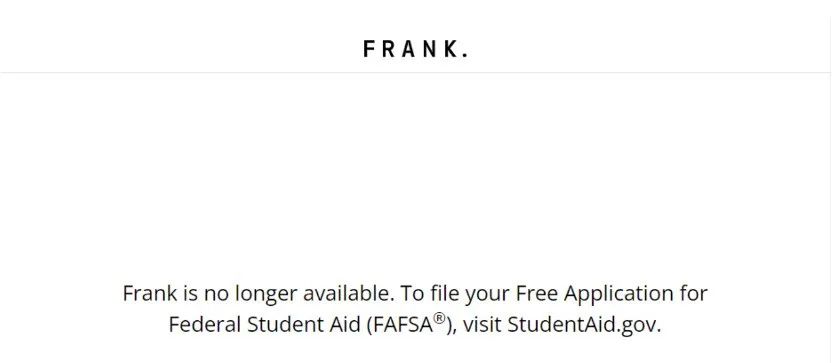Click the word 'Student' in second line
The width and height of the screenshot is (832, 363).
click(285, 324)
